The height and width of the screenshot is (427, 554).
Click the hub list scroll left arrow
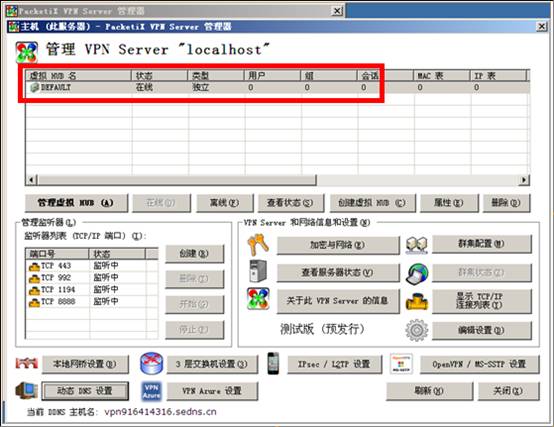point(31,180)
